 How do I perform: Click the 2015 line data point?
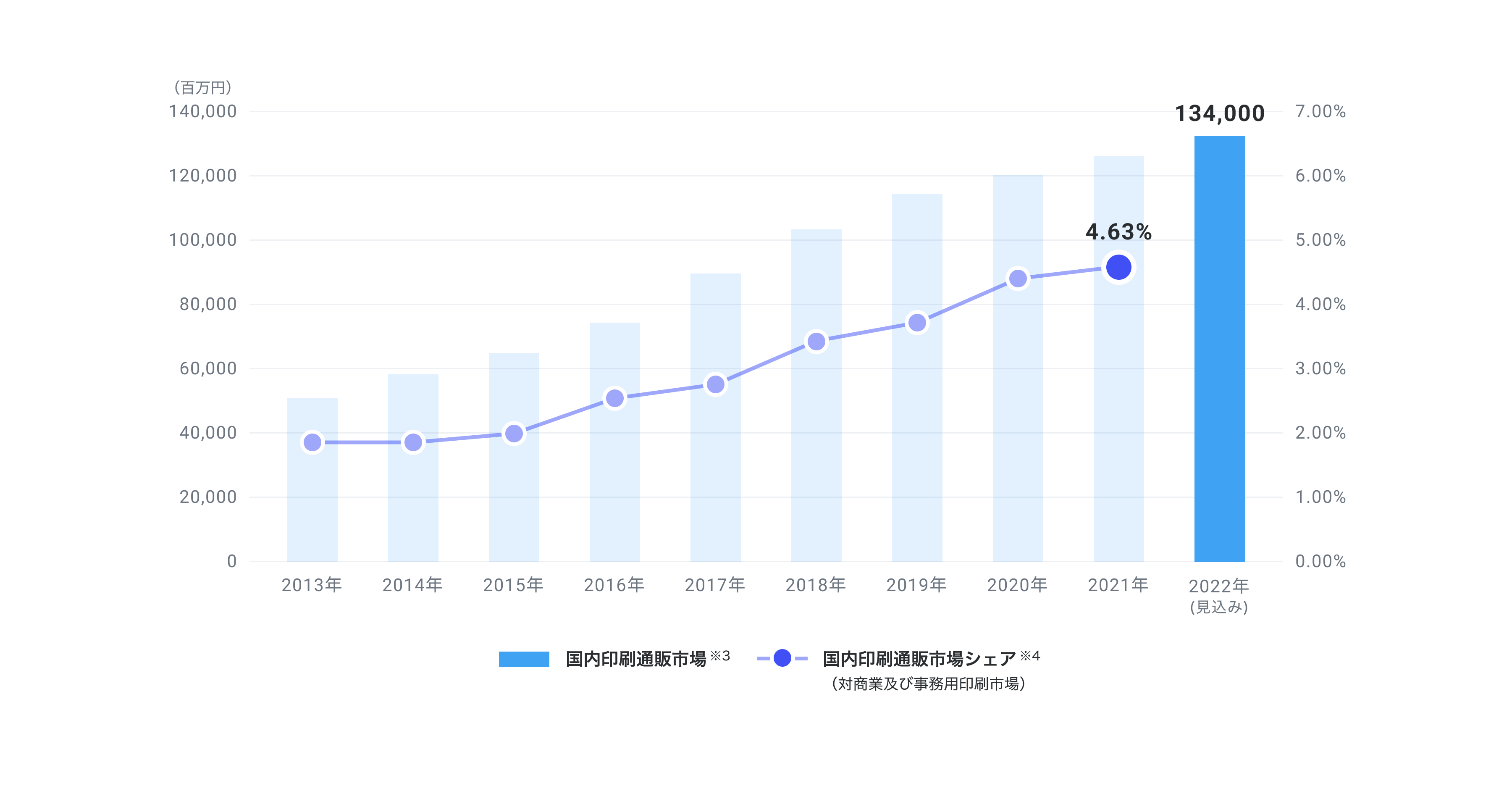point(514,434)
